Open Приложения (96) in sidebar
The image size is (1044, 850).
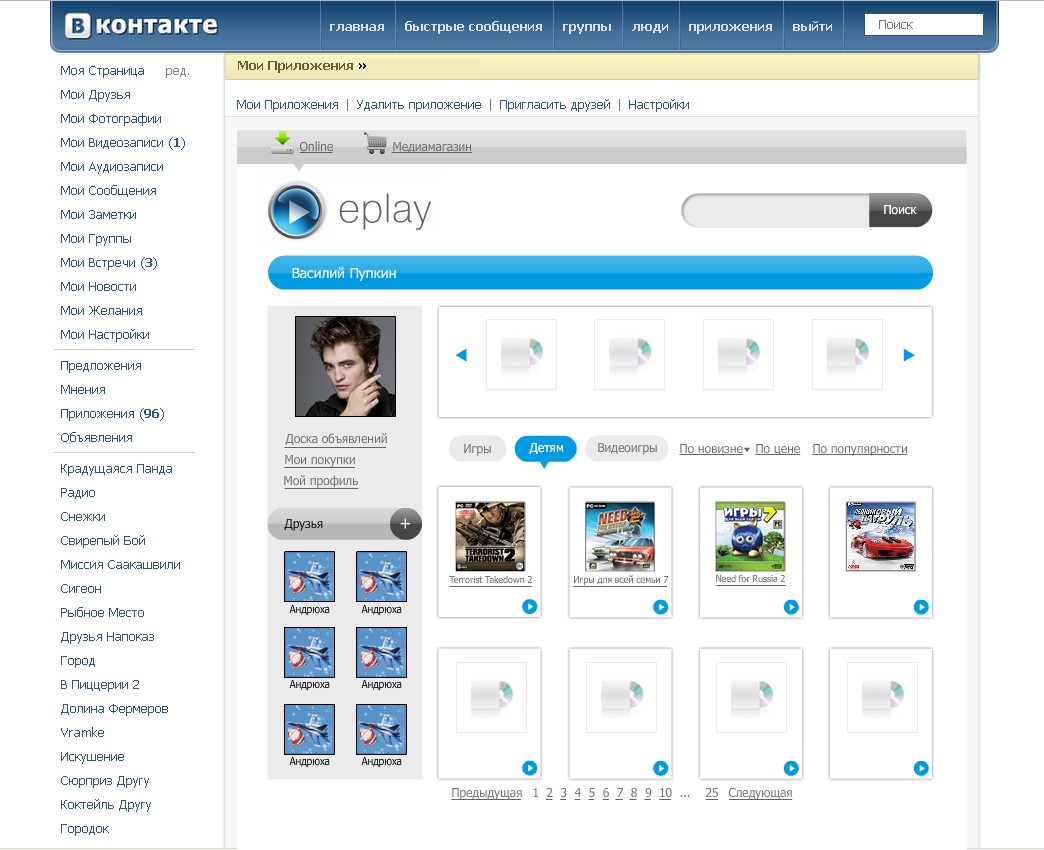tap(112, 413)
